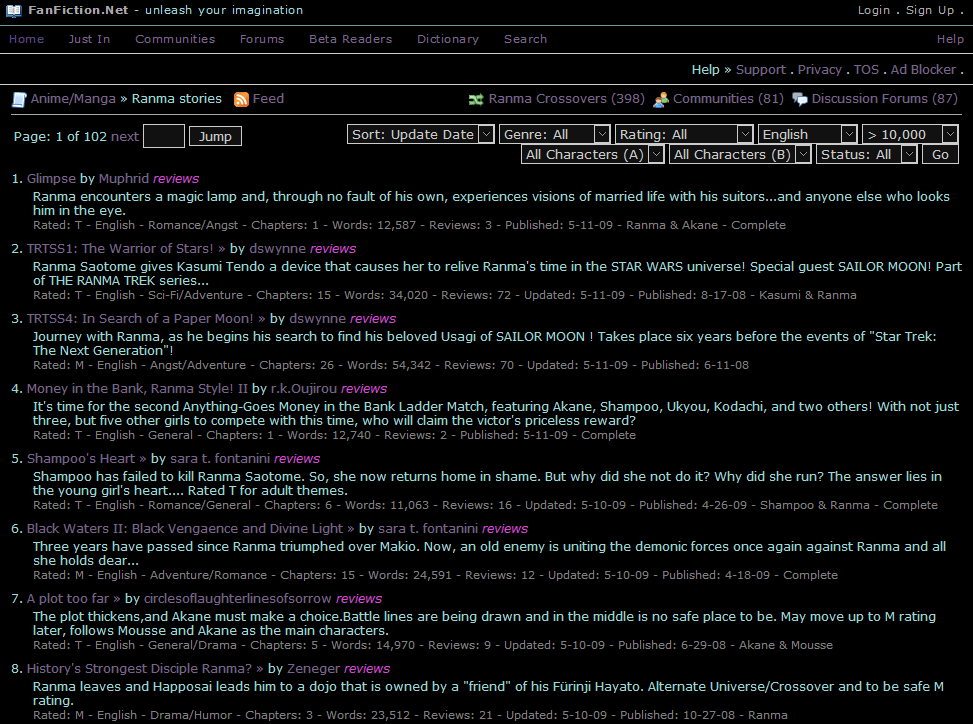Click the Ranma Crossovers arrows icon
This screenshot has height=724, width=973.
tap(475, 98)
